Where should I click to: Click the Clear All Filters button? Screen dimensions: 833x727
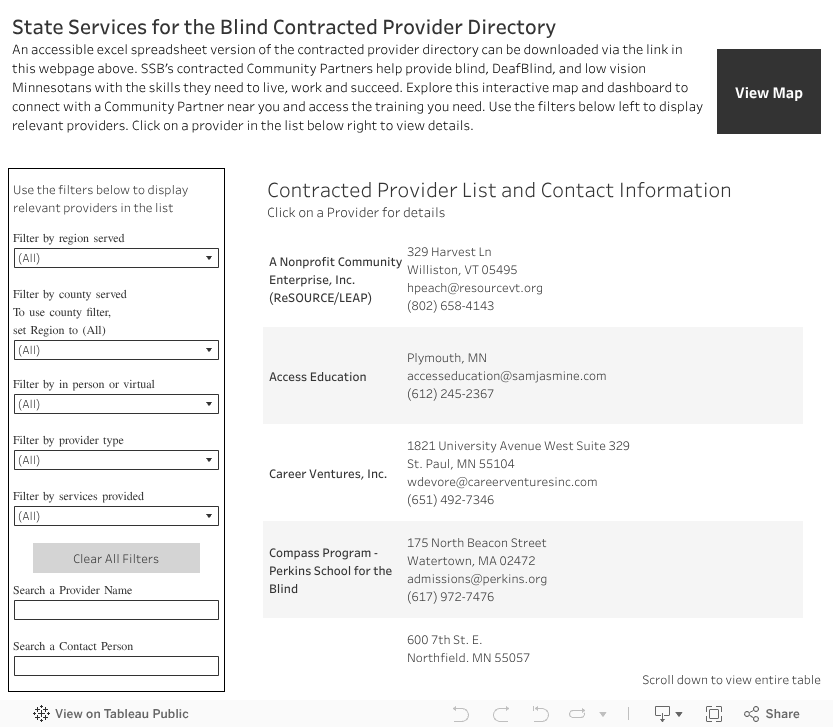(116, 558)
